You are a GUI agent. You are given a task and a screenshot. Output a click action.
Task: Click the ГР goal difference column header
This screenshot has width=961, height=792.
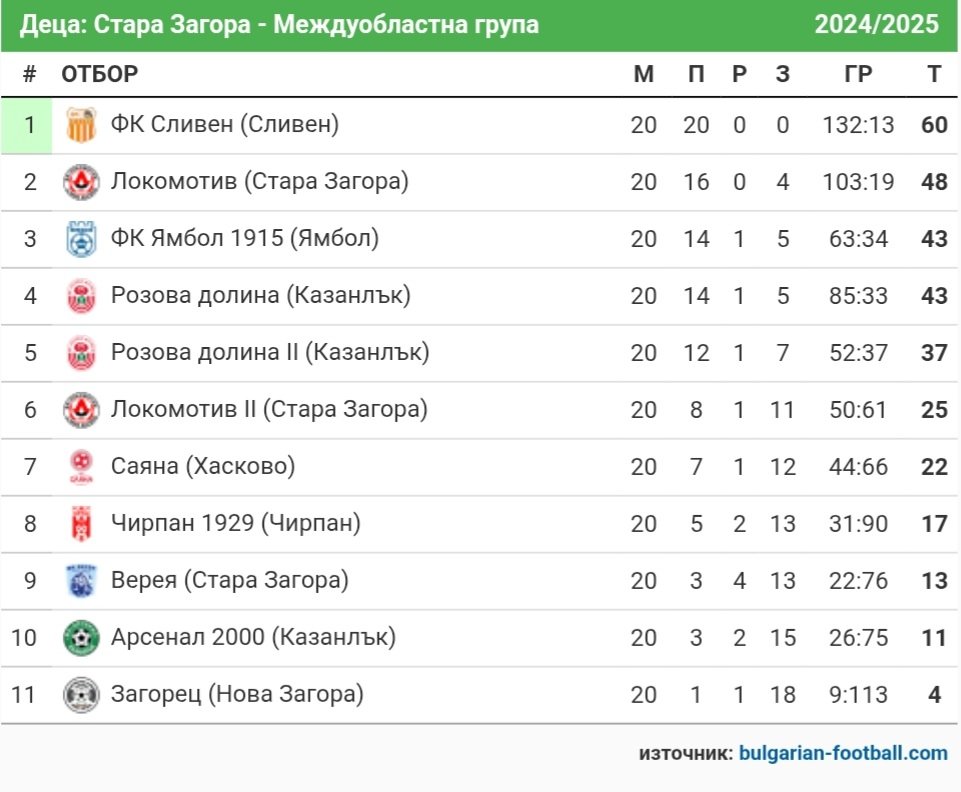(858, 74)
